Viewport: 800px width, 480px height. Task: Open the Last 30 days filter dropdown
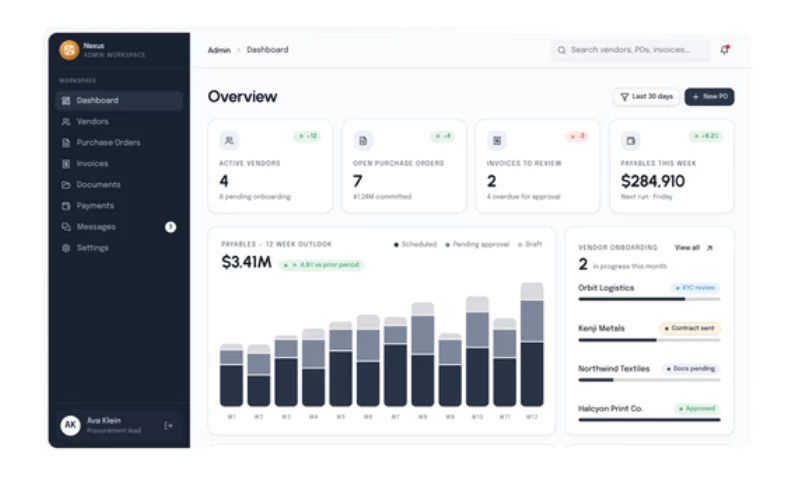(x=646, y=96)
